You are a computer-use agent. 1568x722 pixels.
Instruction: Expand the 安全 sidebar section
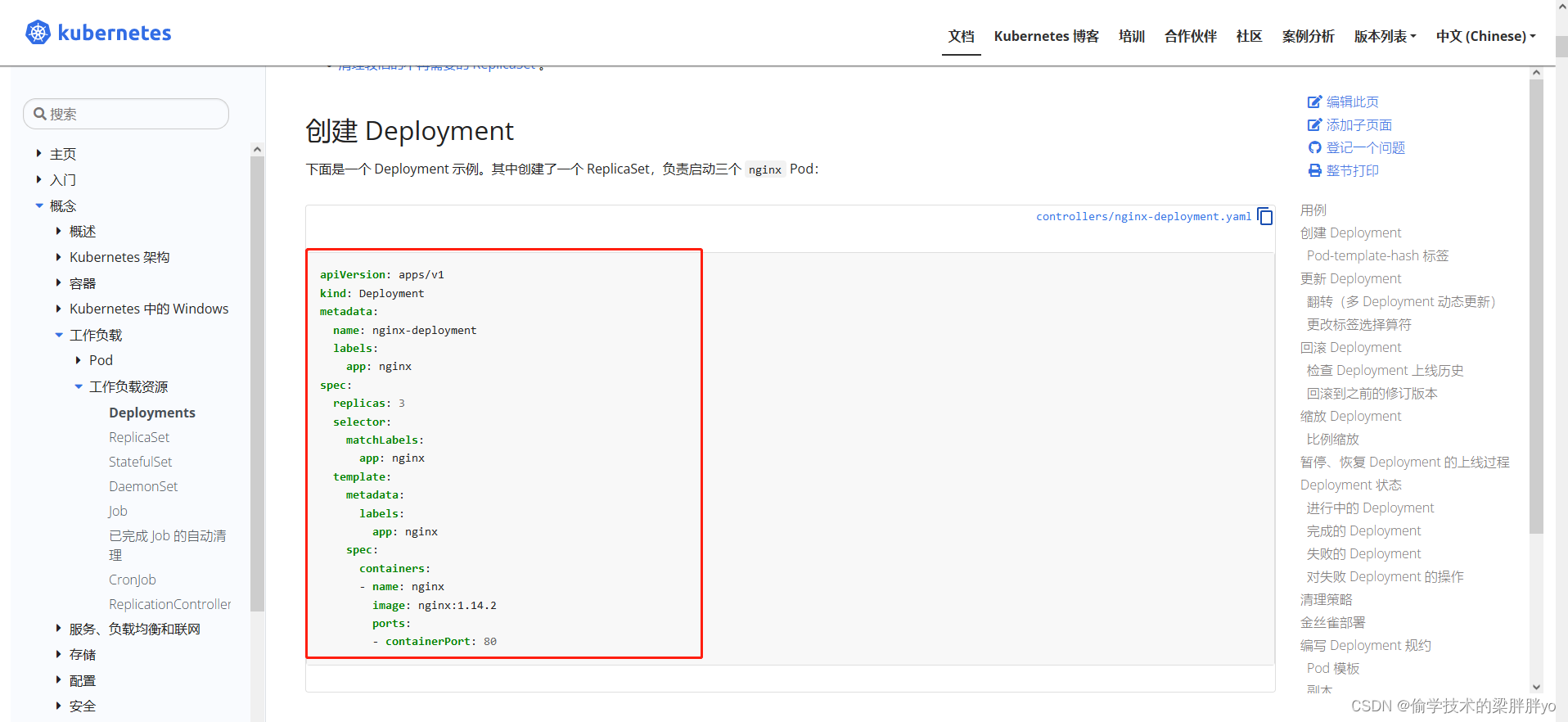coord(58,705)
